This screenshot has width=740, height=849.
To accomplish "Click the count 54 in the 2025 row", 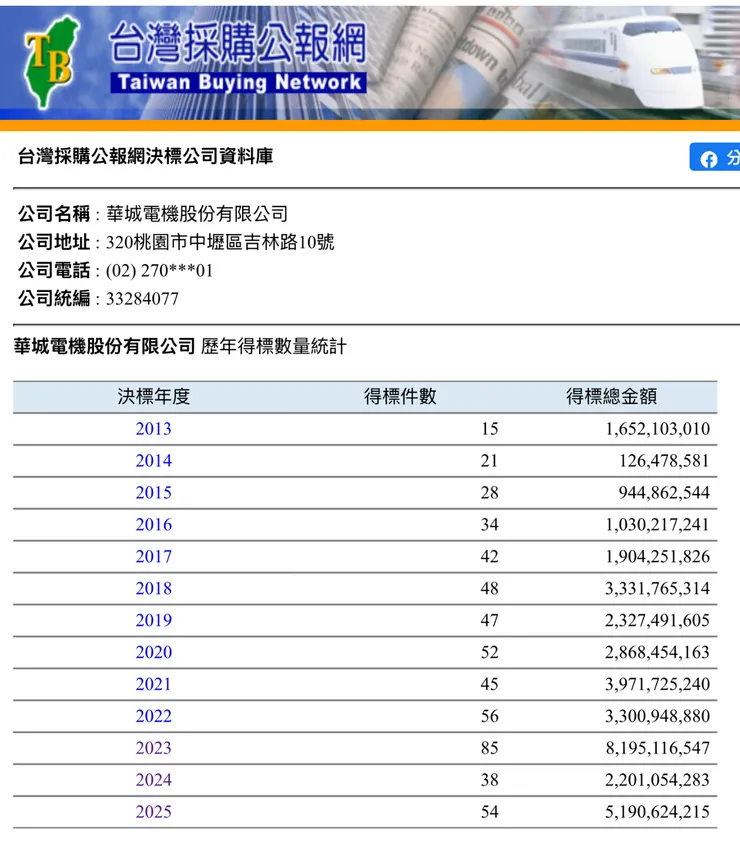I will pos(489,812).
